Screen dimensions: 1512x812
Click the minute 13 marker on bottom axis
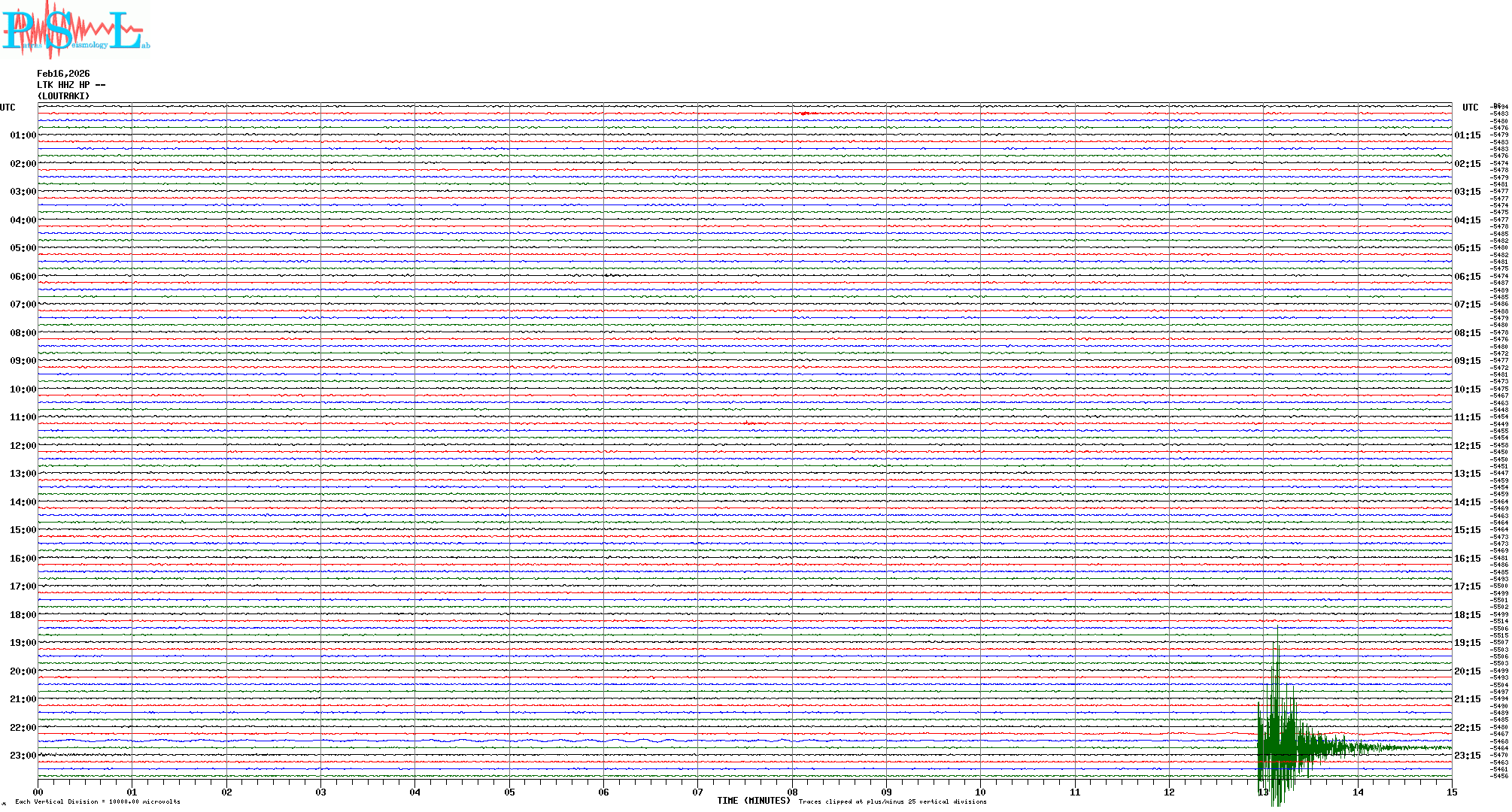tap(1263, 792)
